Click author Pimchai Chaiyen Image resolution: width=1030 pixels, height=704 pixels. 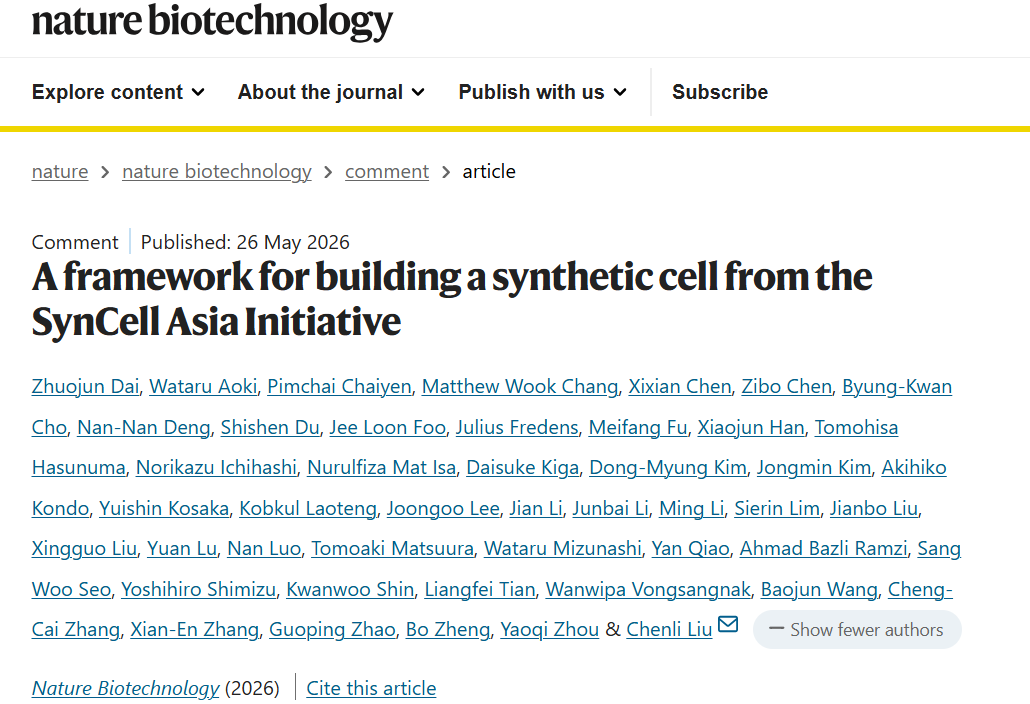coord(340,386)
